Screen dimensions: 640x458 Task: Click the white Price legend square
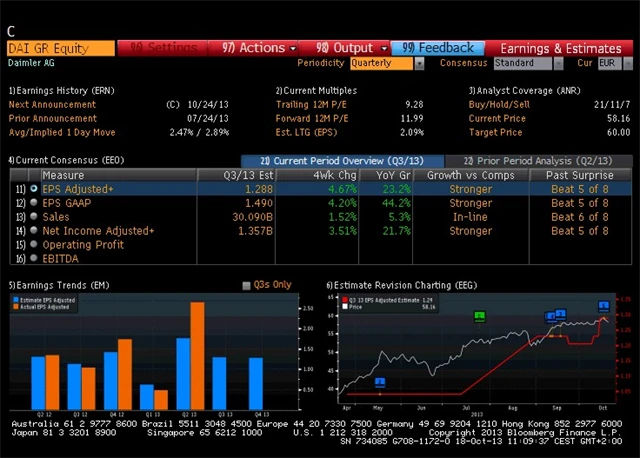345,306
